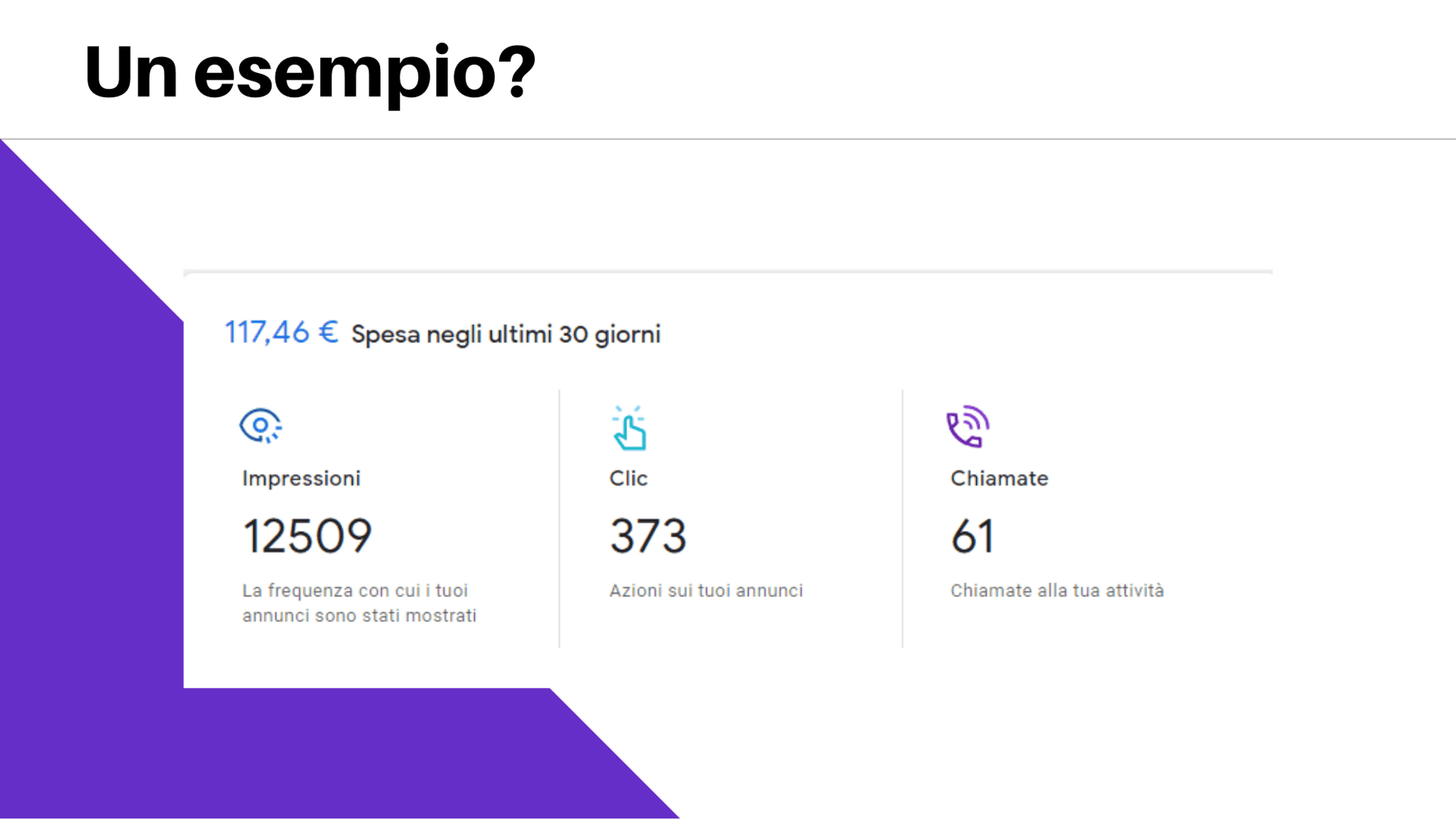Click the divider between Clic and Chiamate
The width and height of the screenshot is (1456, 819).
(903, 519)
